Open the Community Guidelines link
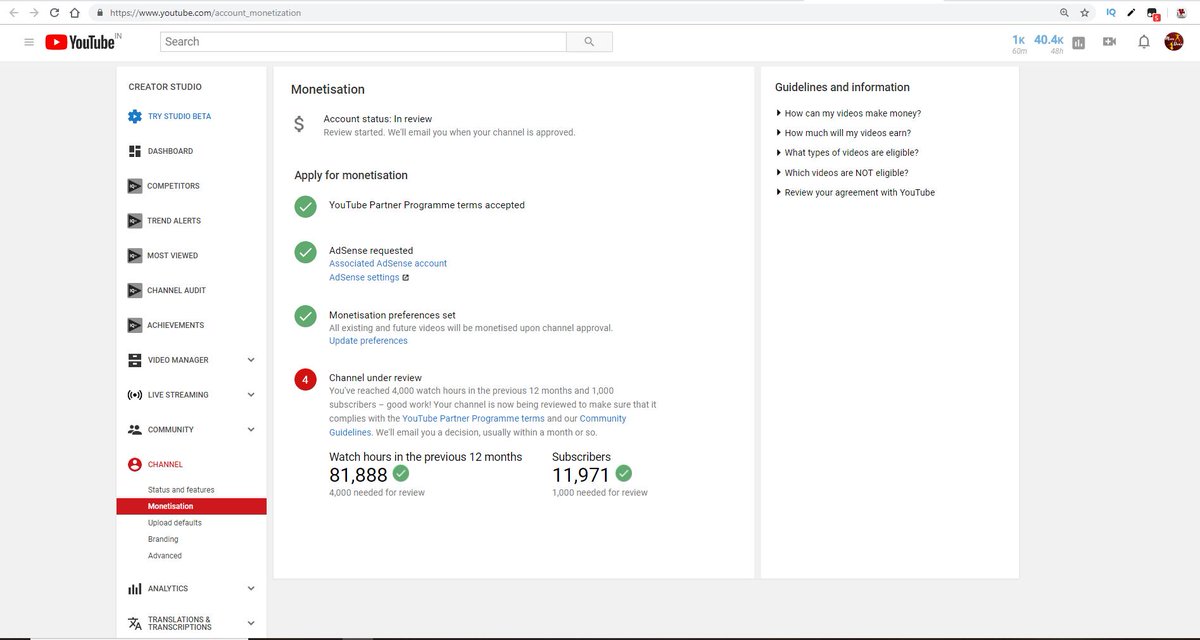This screenshot has height=640, width=1200. click(478, 426)
